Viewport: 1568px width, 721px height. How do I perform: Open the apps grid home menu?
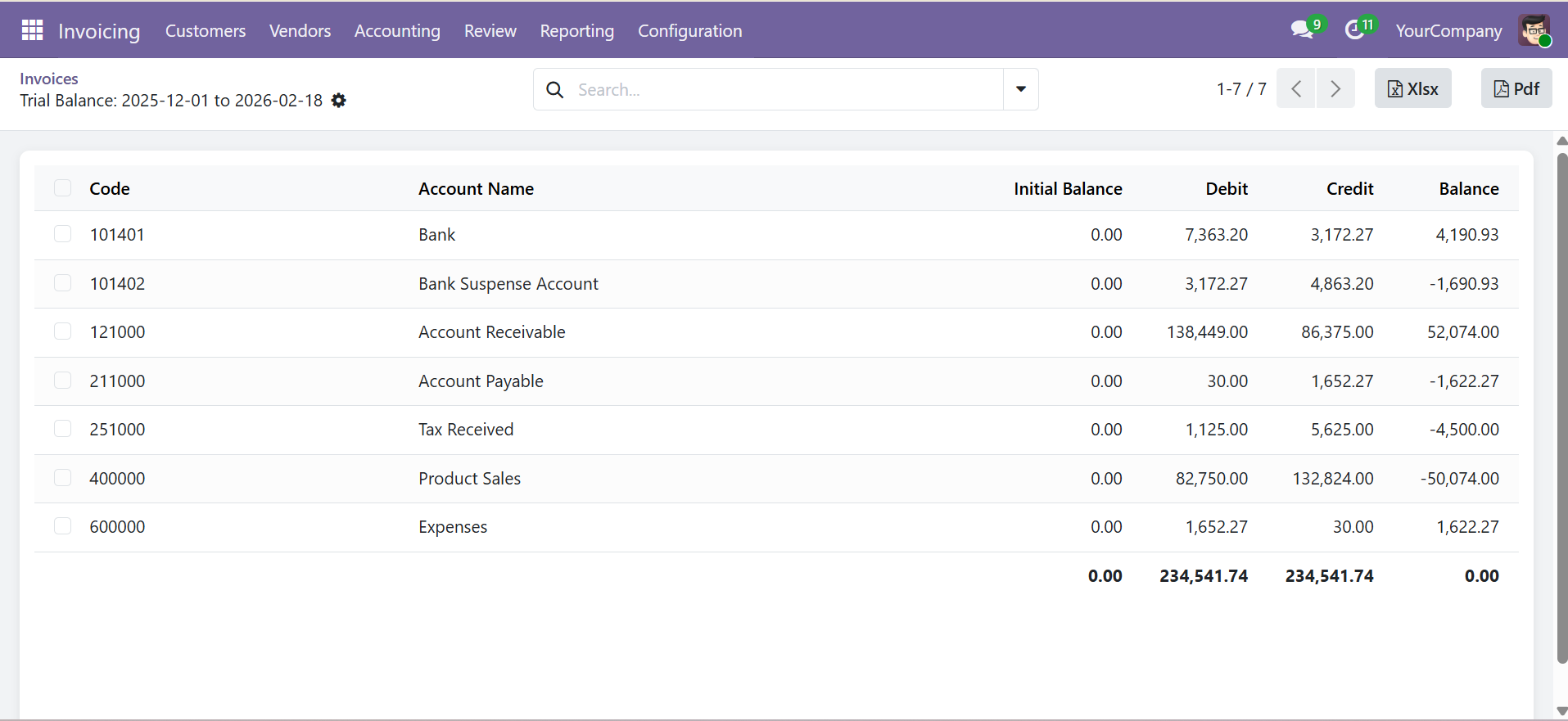click(x=32, y=30)
